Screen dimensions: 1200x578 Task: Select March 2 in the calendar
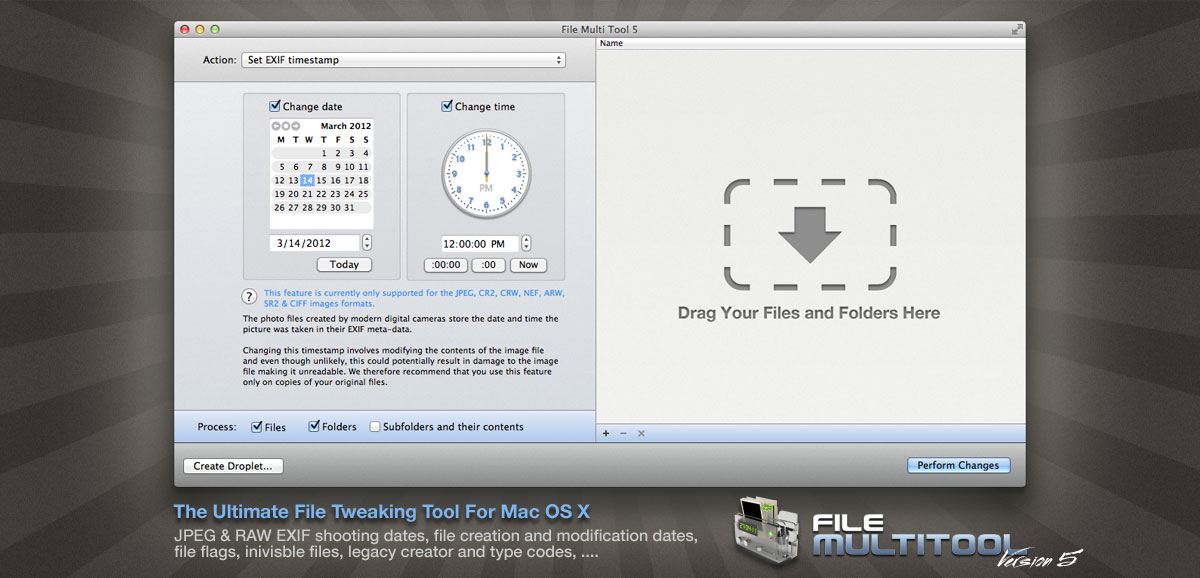pos(338,153)
